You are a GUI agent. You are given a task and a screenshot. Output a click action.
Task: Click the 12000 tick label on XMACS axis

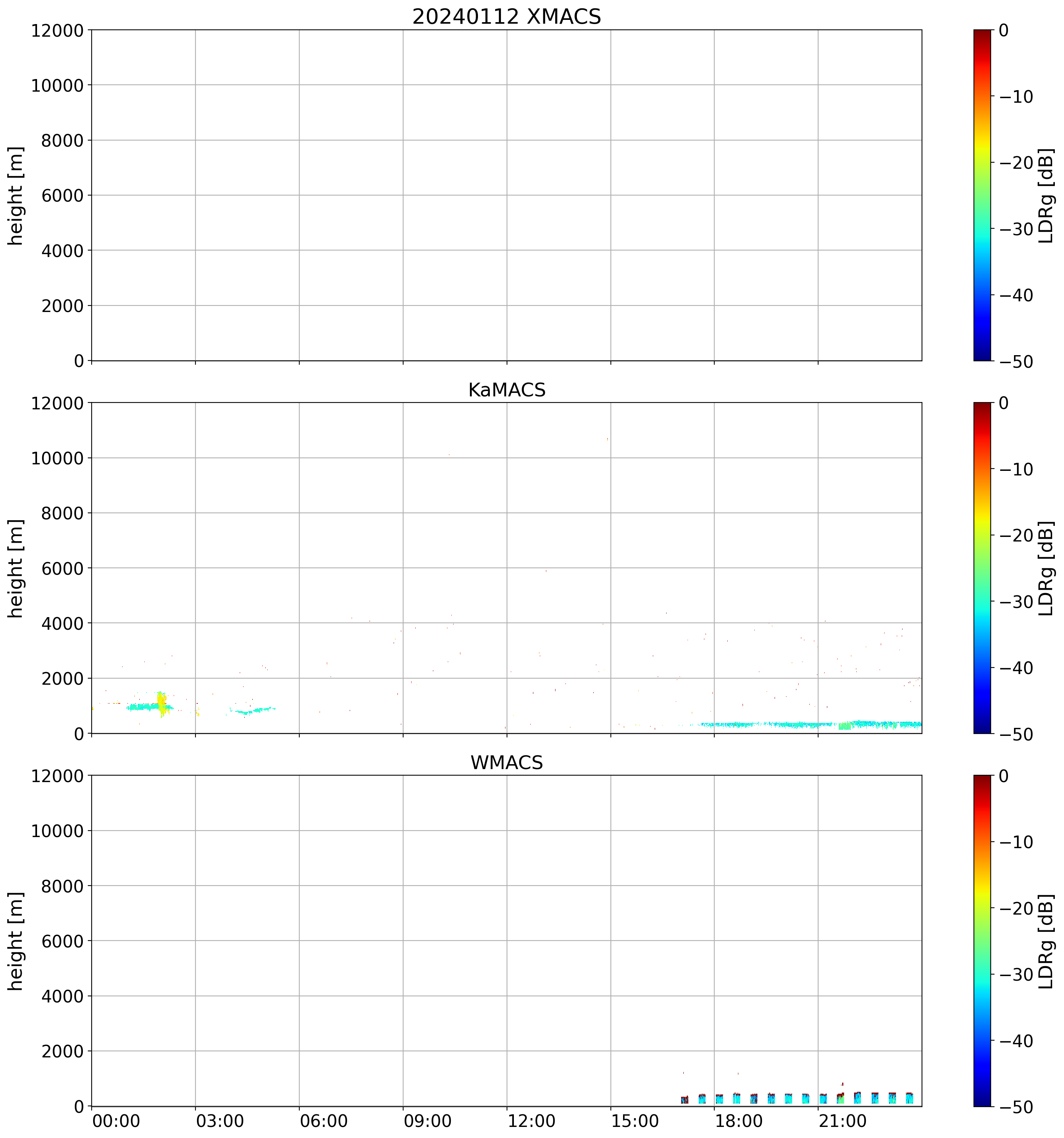pos(57,30)
